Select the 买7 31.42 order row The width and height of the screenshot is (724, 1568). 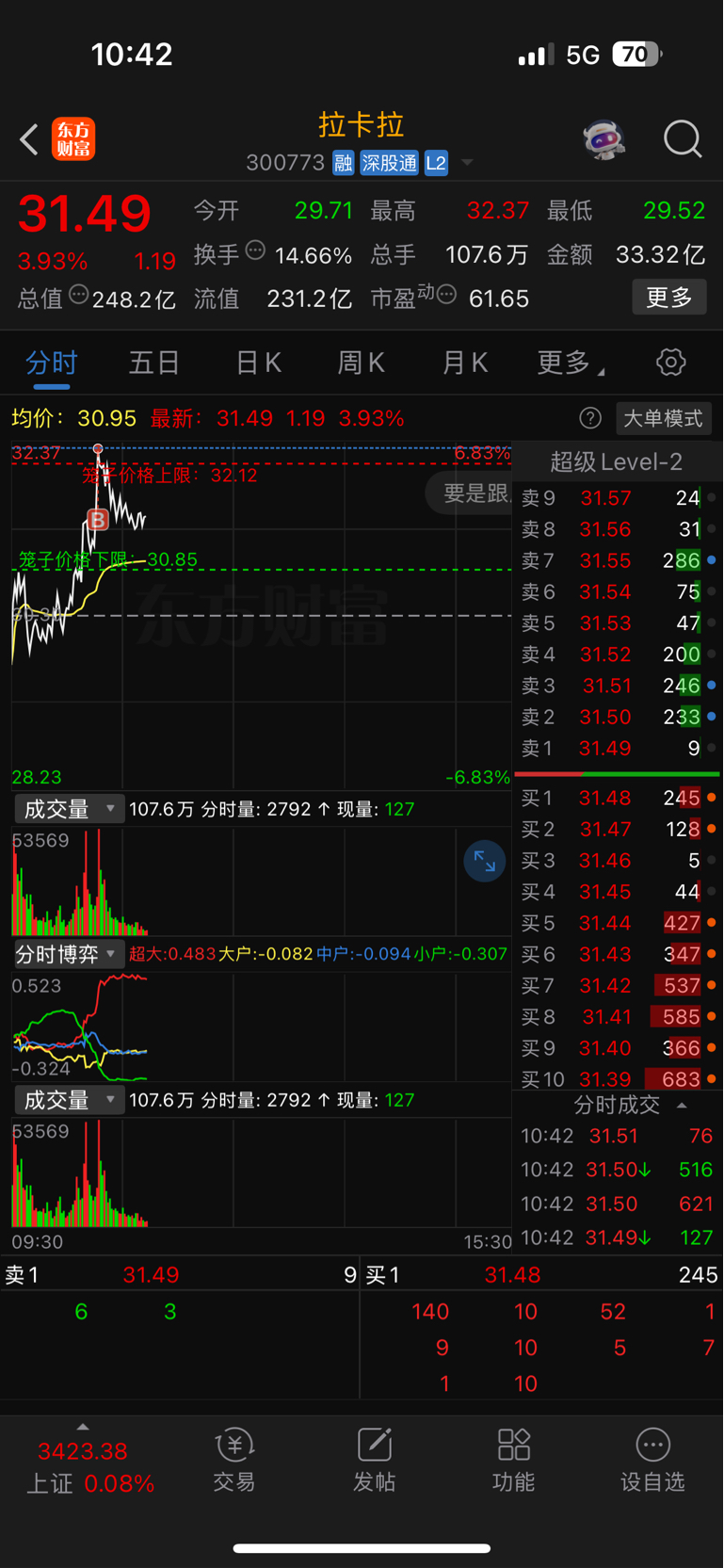pos(618,985)
